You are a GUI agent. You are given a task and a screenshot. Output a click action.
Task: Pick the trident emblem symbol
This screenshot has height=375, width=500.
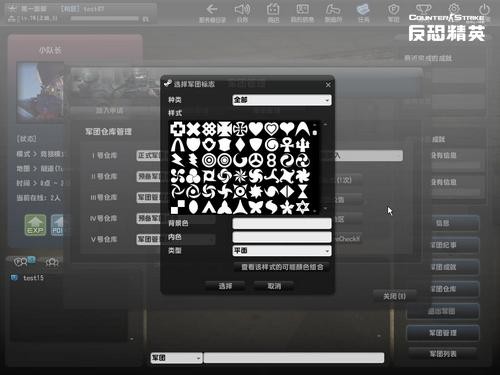(x=302, y=145)
